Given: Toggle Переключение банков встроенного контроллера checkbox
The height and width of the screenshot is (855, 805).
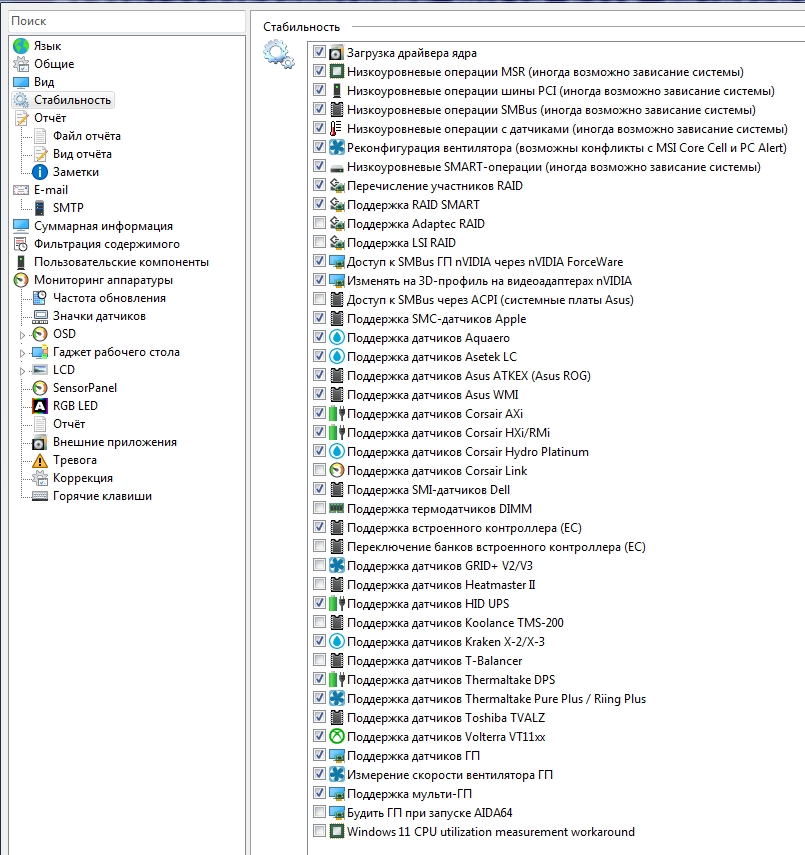Looking at the screenshot, I should point(319,546).
